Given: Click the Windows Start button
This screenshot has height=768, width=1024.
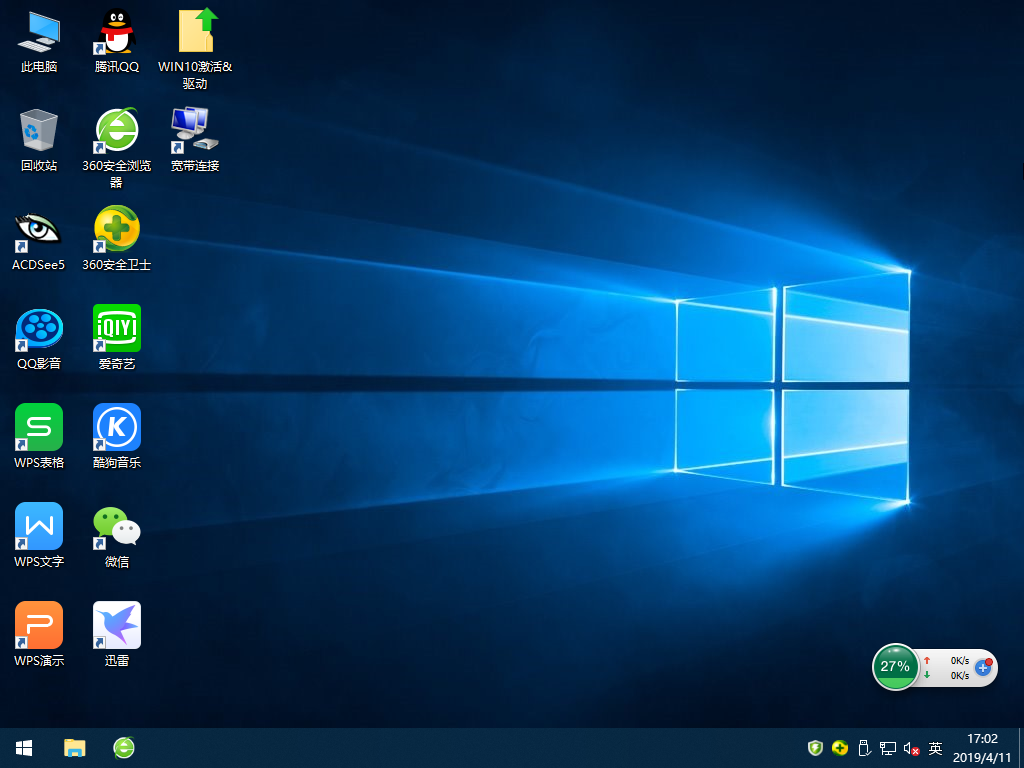Looking at the screenshot, I should [x=24, y=747].
